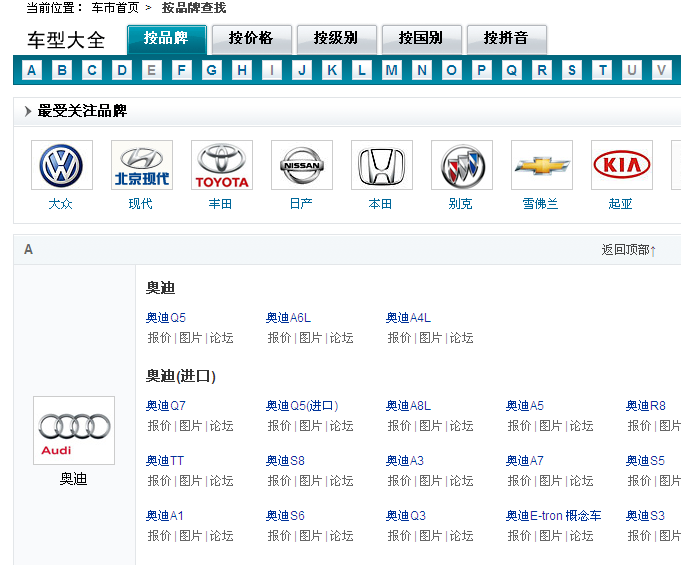Viewport: 681px width, 565px height.
Task: Switch to the 按品牌 tab
Action: (166, 39)
